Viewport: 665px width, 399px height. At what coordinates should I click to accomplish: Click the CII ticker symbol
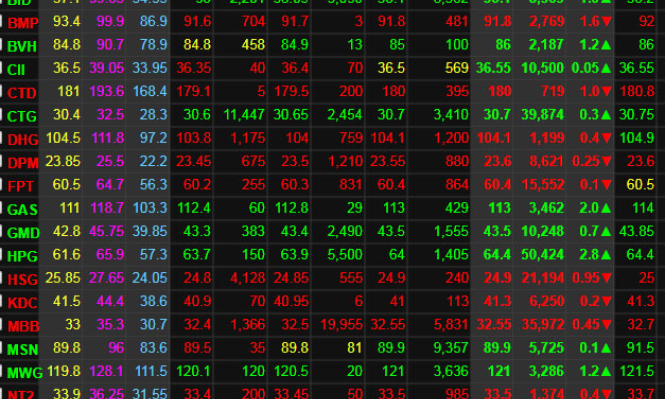(16, 69)
